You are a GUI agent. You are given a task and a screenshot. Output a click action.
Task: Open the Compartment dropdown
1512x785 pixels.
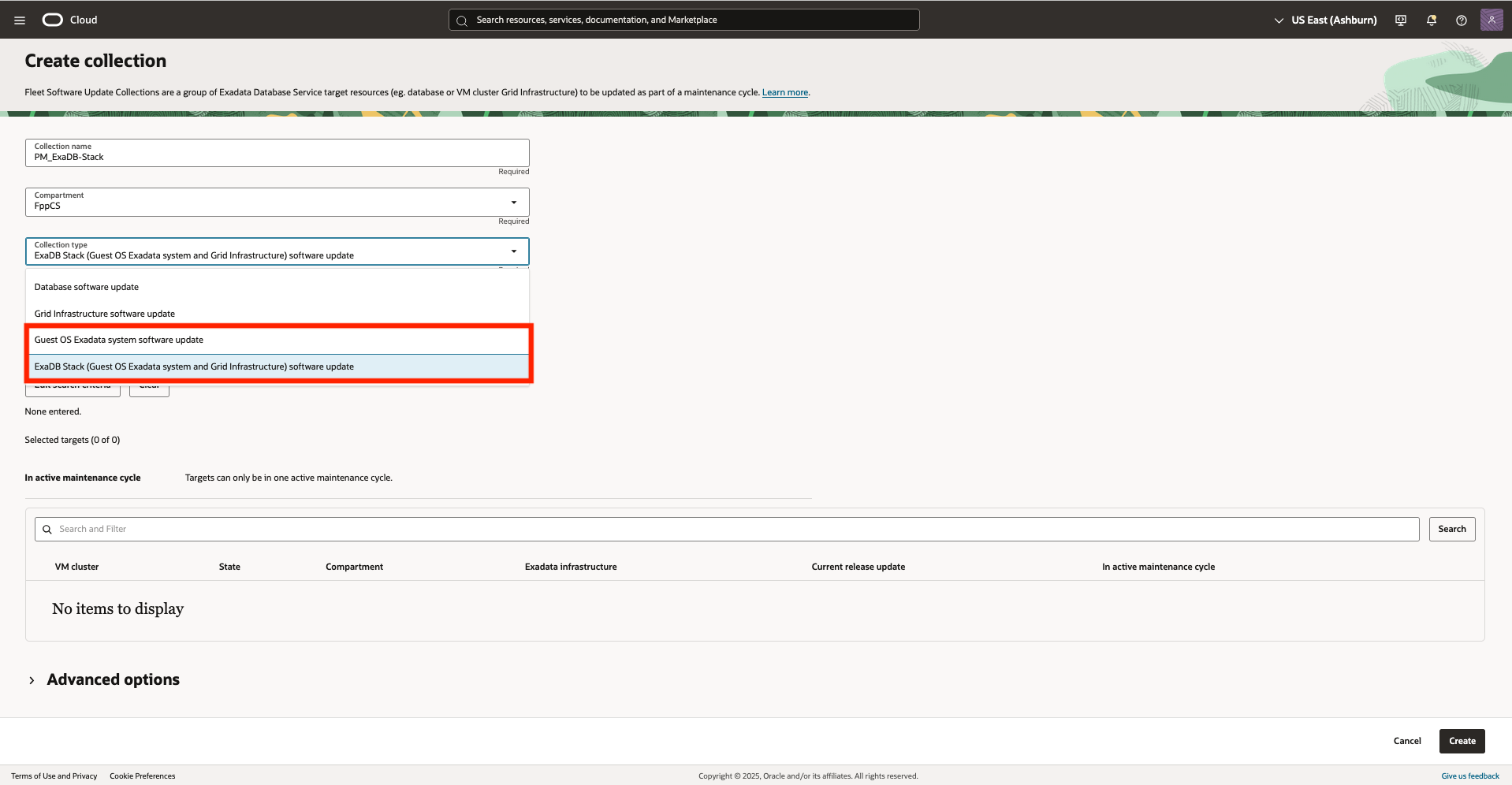(277, 202)
